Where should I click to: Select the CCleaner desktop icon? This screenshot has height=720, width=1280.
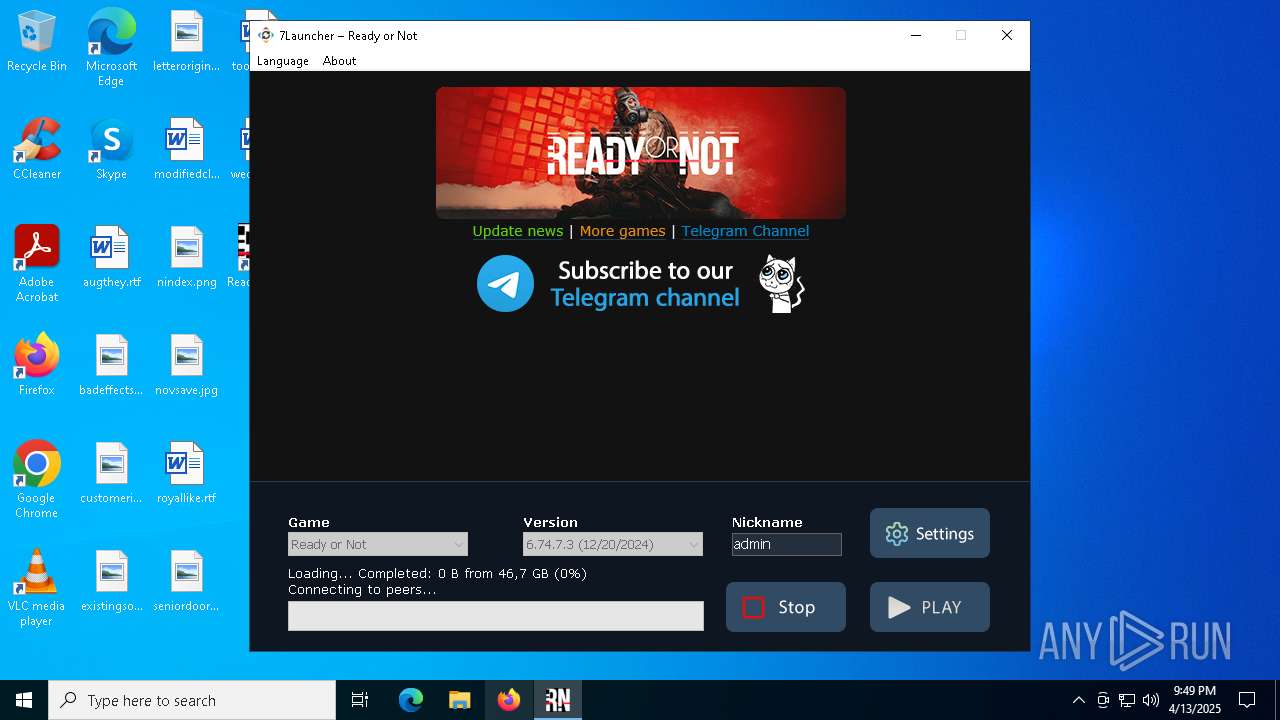[x=37, y=150]
